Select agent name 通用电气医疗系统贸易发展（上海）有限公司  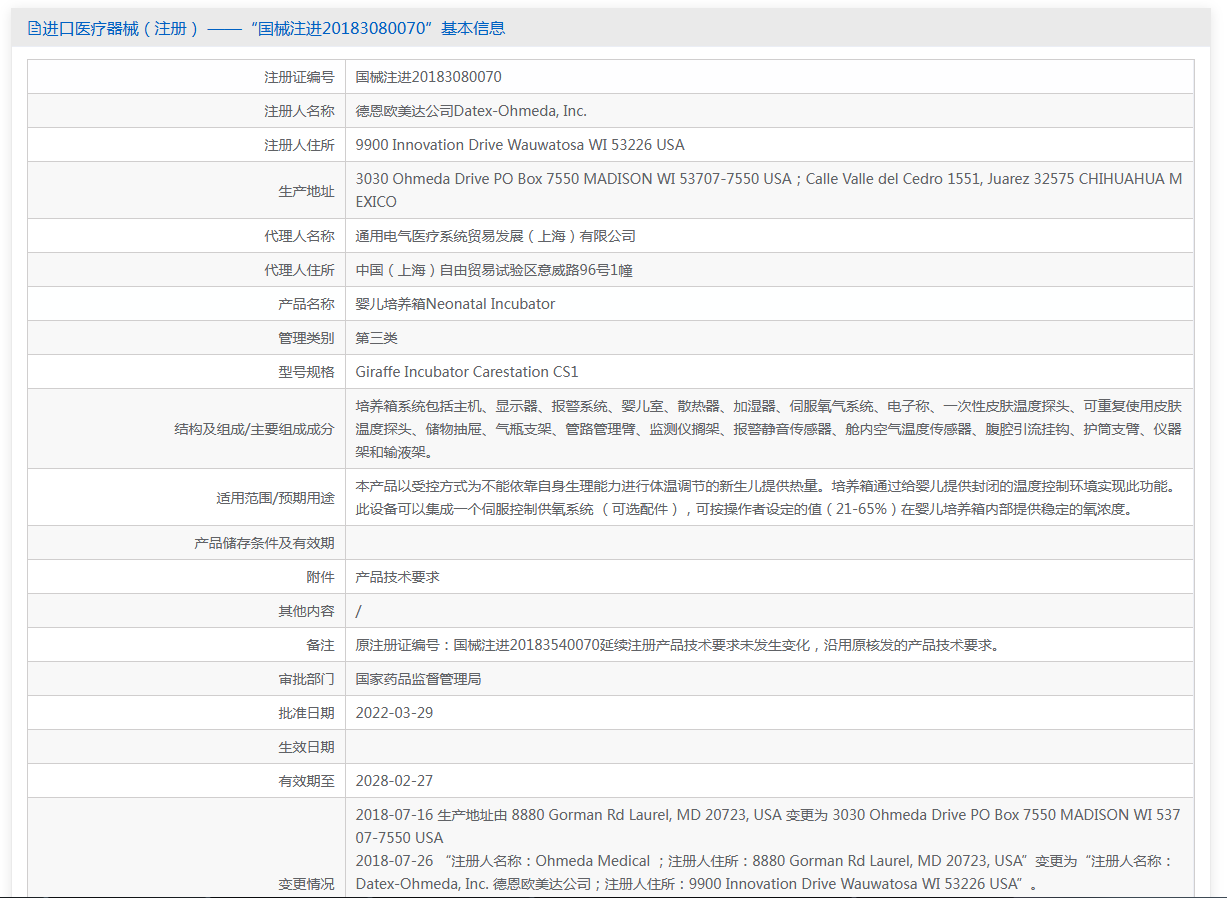click(x=496, y=236)
